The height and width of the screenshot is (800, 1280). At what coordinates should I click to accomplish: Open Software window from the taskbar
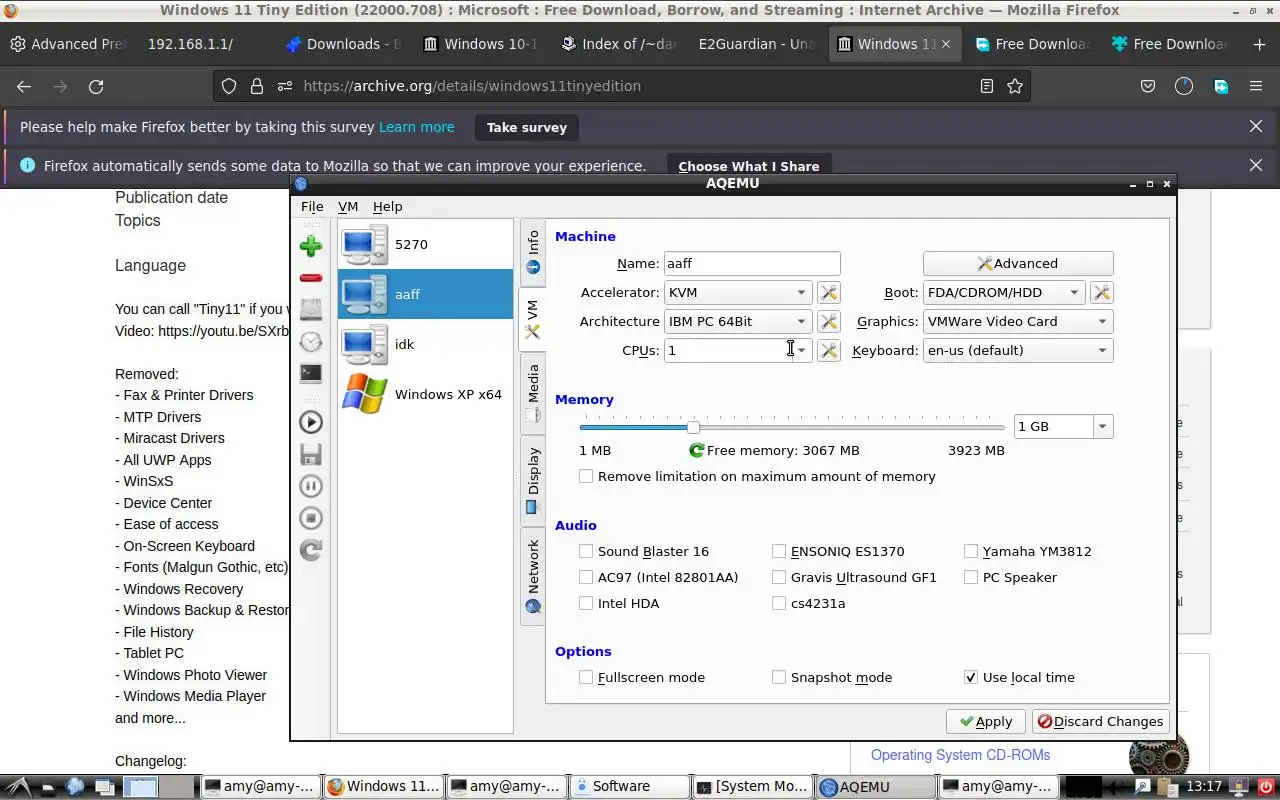coord(629,786)
